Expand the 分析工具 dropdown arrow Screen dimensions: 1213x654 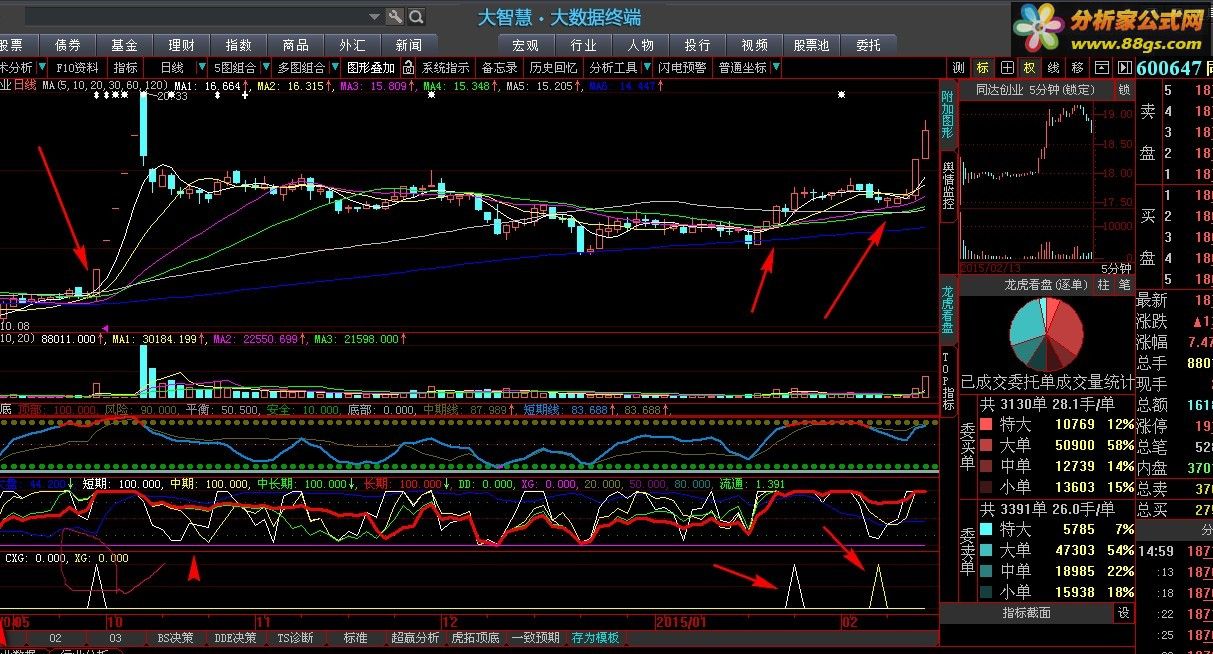(x=645, y=68)
